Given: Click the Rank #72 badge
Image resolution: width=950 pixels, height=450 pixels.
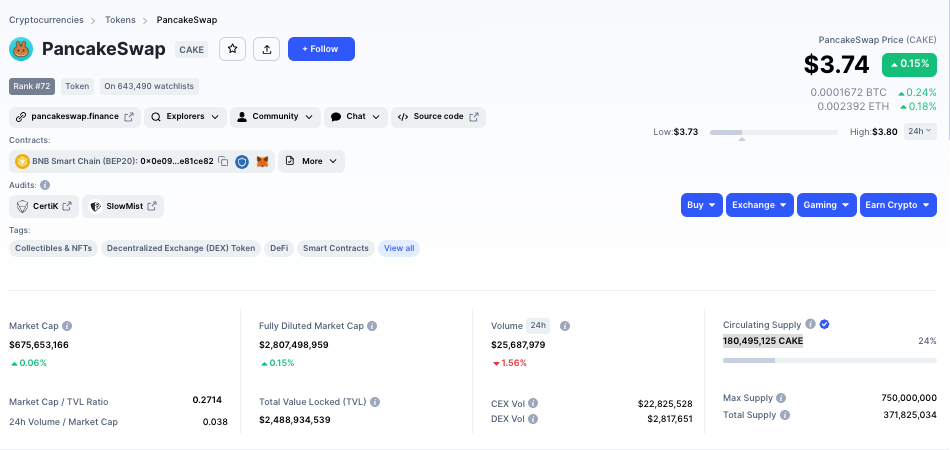Looking at the screenshot, I should click(x=32, y=87).
